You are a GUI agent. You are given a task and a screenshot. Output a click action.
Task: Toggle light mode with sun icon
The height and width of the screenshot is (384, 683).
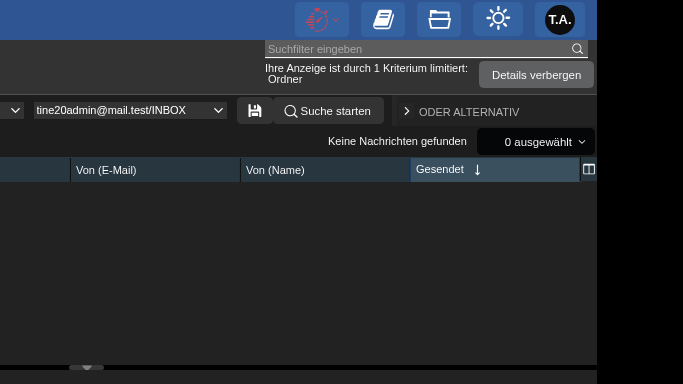tap(498, 19)
